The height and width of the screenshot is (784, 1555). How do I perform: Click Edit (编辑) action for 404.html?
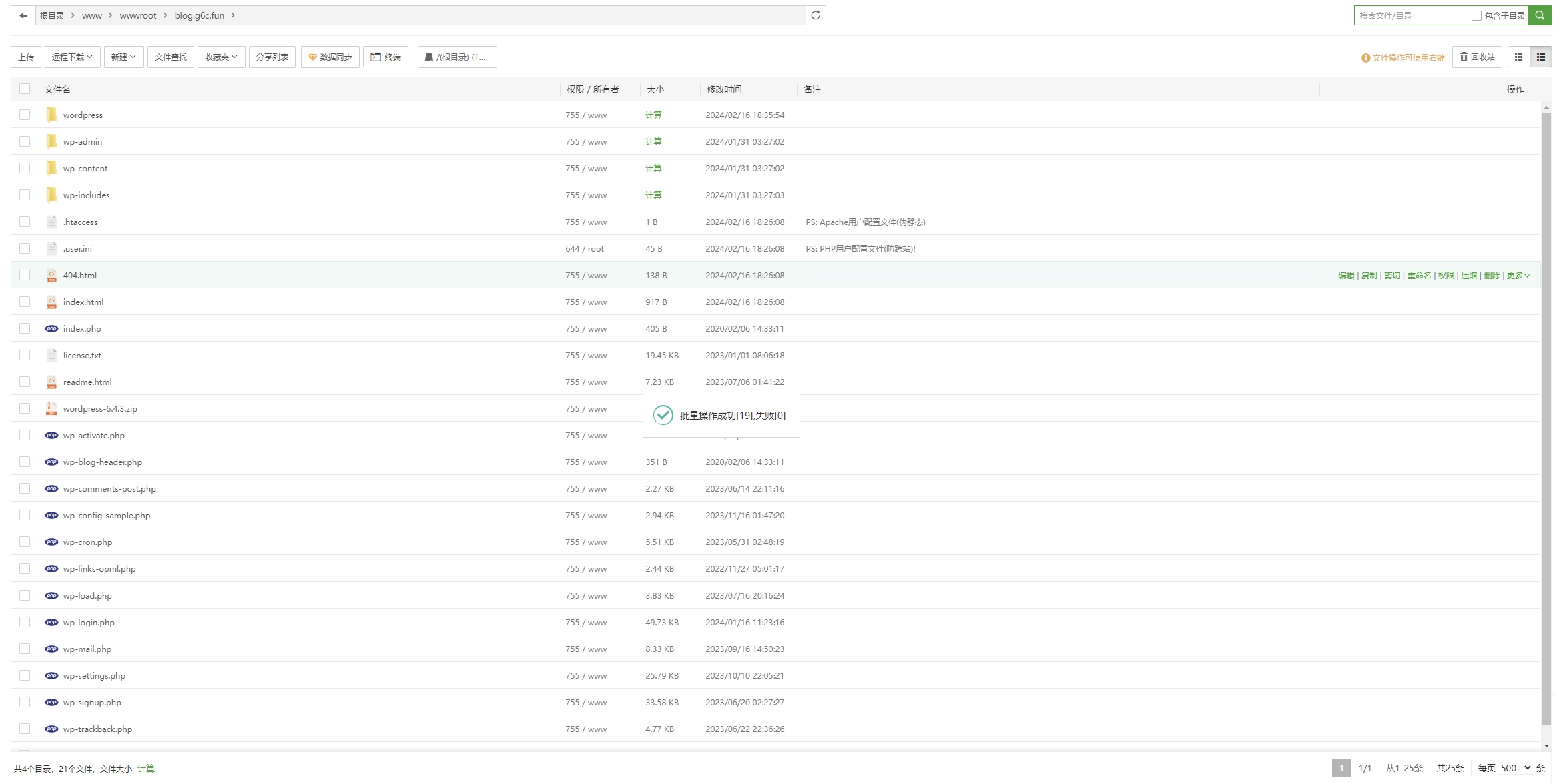(1346, 275)
